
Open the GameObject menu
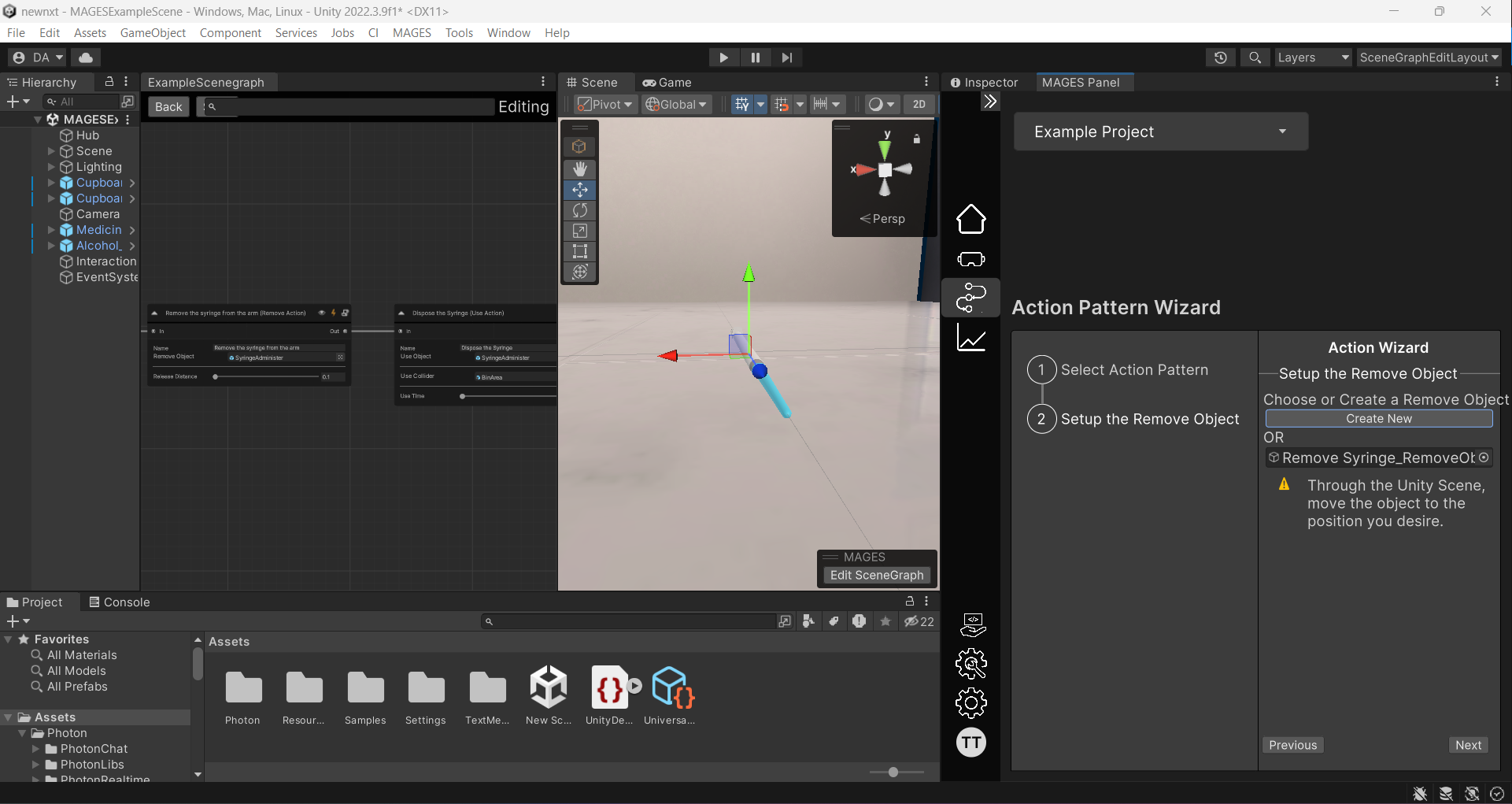tap(153, 33)
